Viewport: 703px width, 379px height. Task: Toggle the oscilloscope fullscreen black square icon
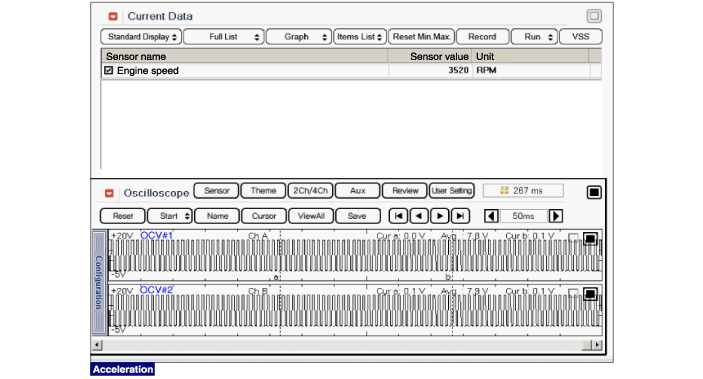(x=594, y=192)
